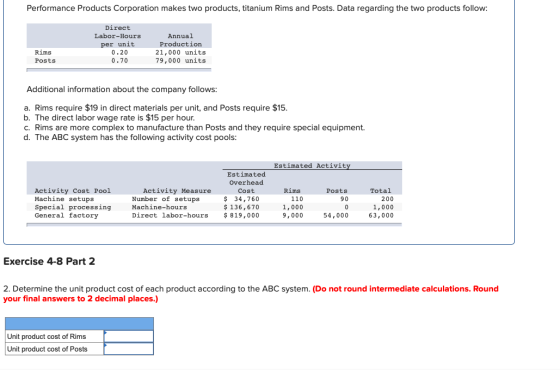Click the 21,000 units annual production value
The height and width of the screenshot is (370, 560).
(x=180, y=52)
